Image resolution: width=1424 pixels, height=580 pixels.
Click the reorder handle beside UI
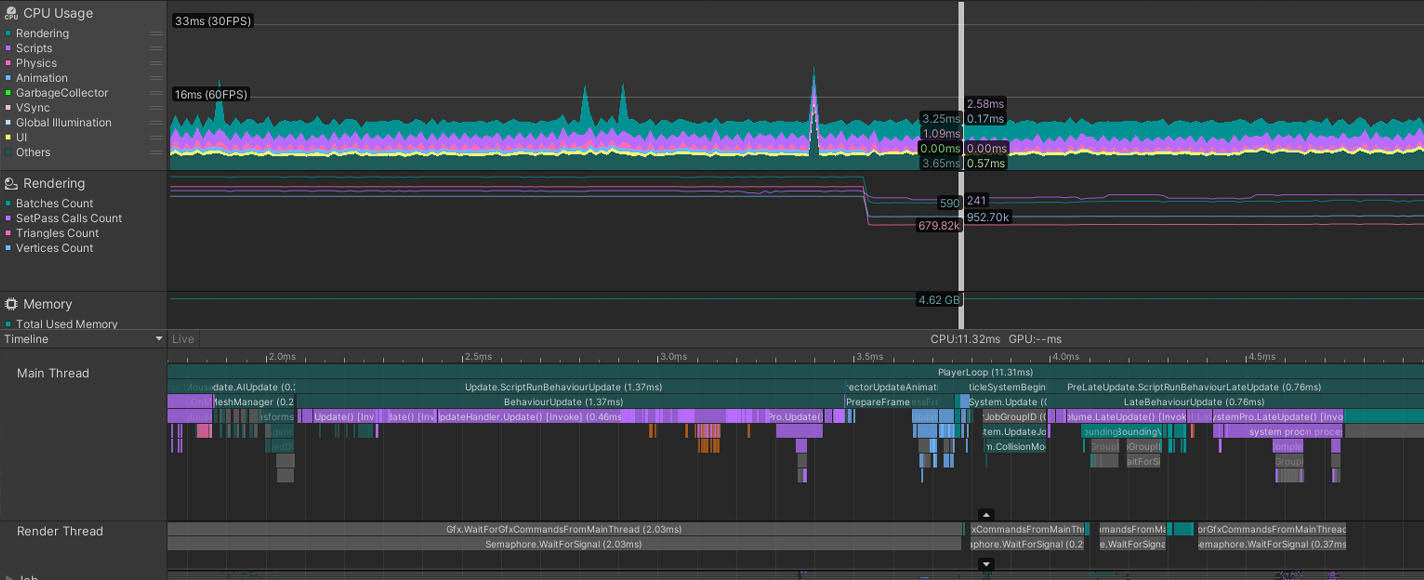pyautogui.click(x=156, y=138)
